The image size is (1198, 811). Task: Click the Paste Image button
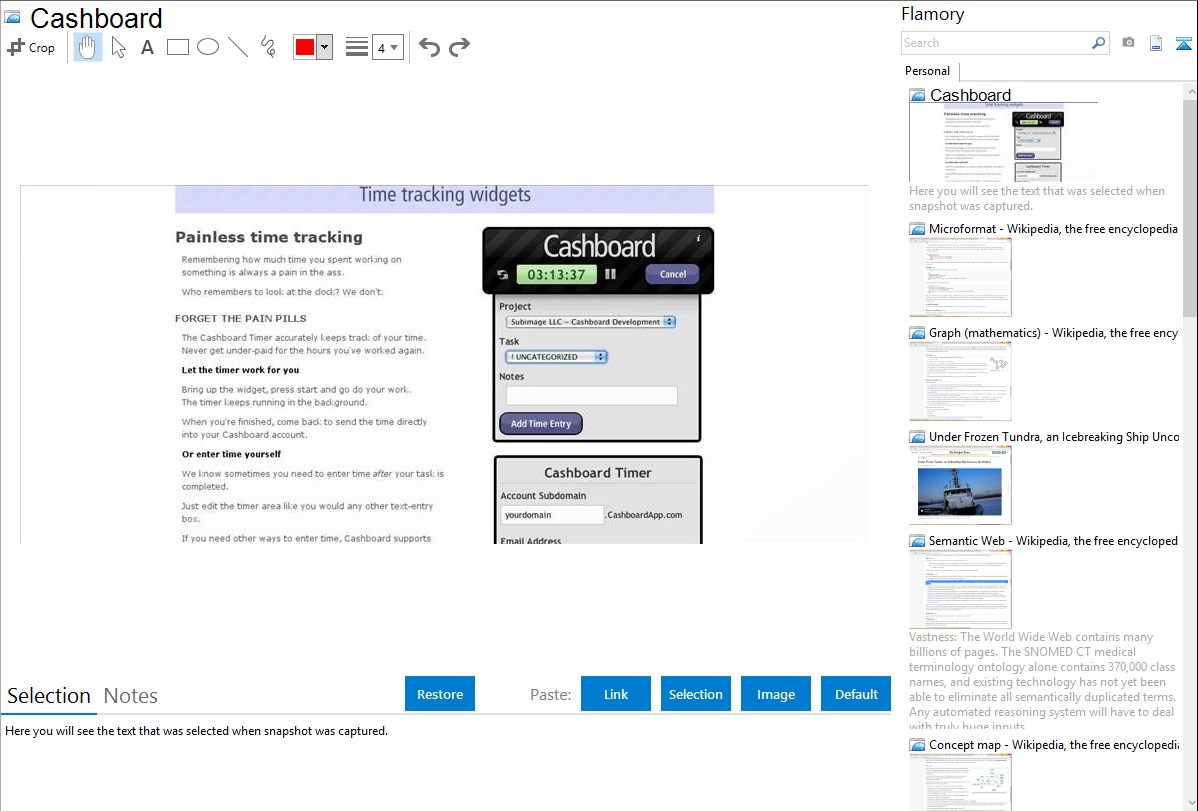click(775, 694)
